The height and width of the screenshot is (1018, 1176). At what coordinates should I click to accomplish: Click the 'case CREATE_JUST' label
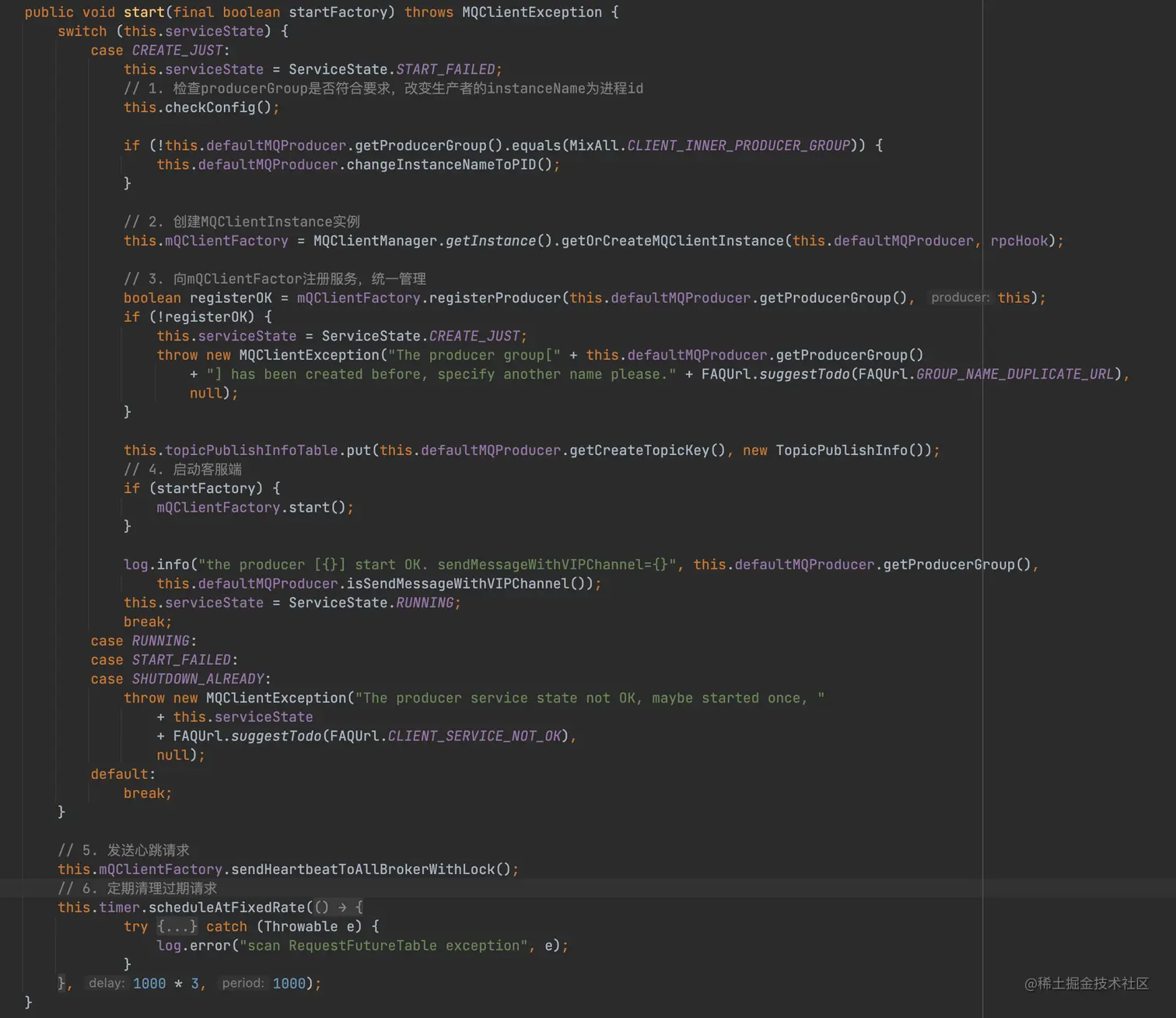coord(160,51)
